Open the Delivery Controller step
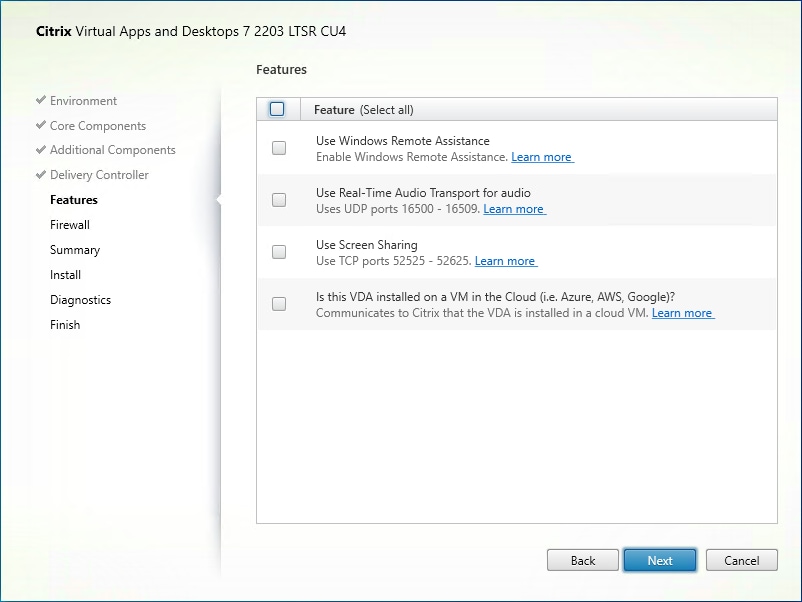 [x=99, y=175]
